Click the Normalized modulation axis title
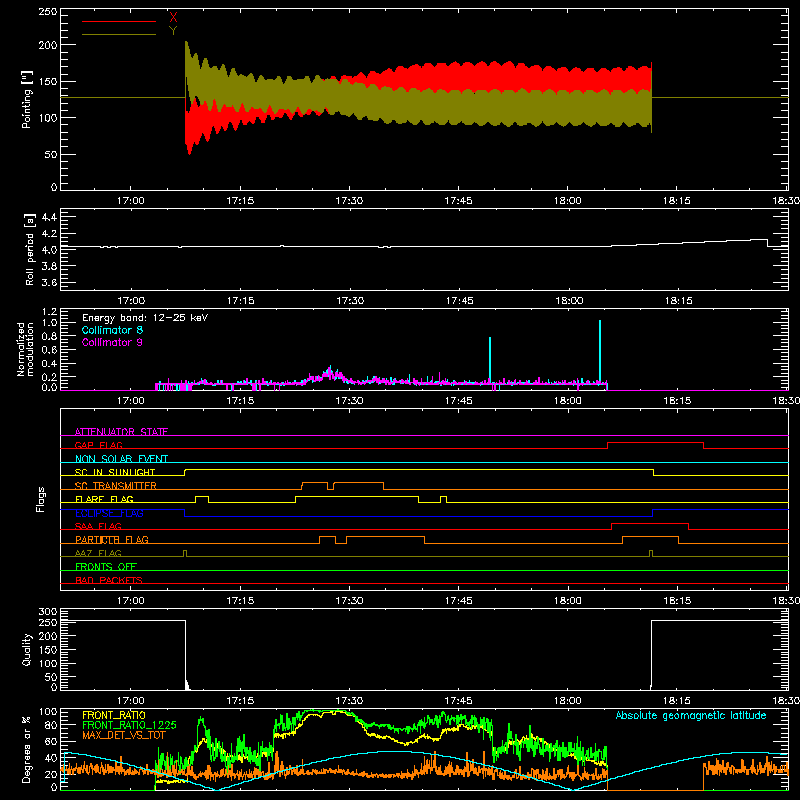Image resolution: width=800 pixels, height=800 pixels. point(26,349)
